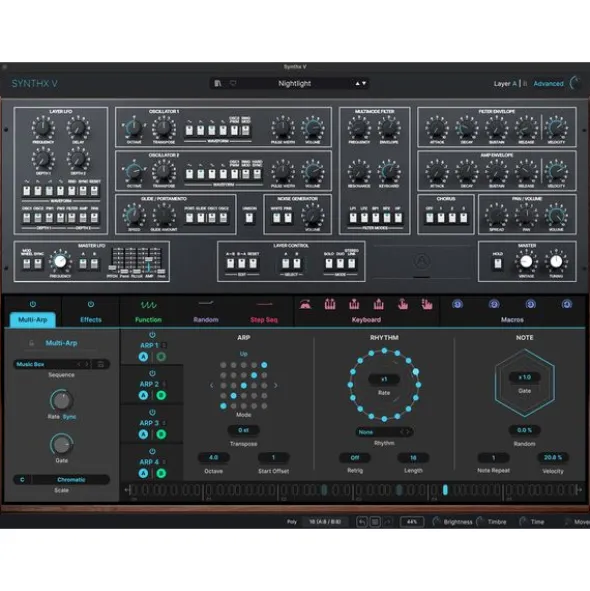
Task: Click the first Macros knob icon
Action: pyautogui.click(x=457, y=304)
